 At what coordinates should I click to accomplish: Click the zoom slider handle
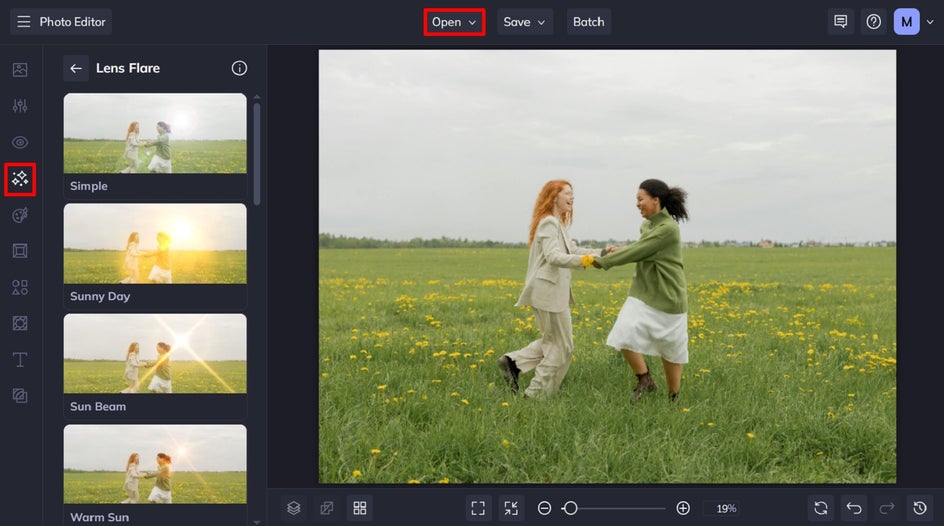569,508
